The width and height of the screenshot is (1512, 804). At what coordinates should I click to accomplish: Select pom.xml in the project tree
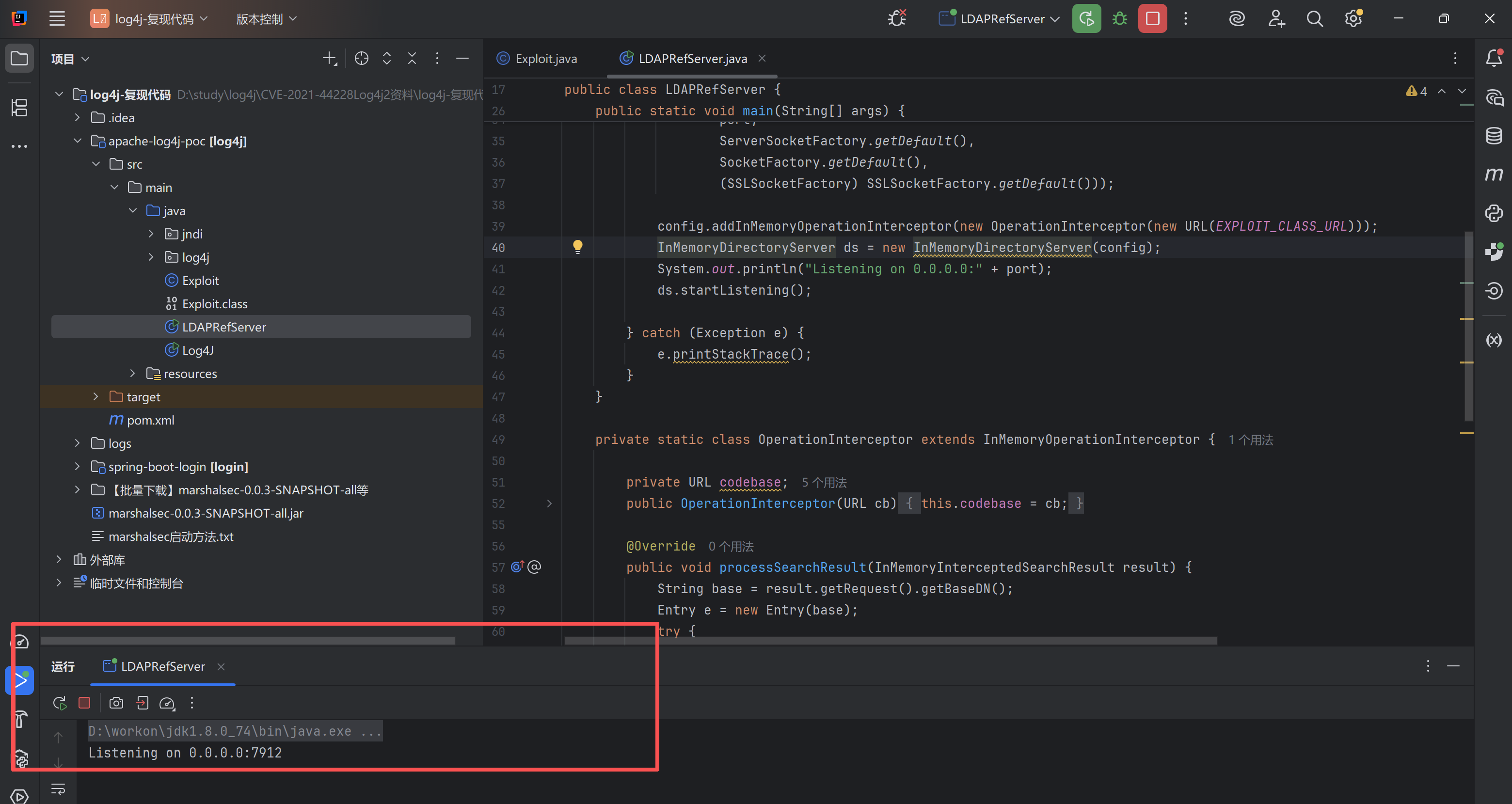[150, 420]
